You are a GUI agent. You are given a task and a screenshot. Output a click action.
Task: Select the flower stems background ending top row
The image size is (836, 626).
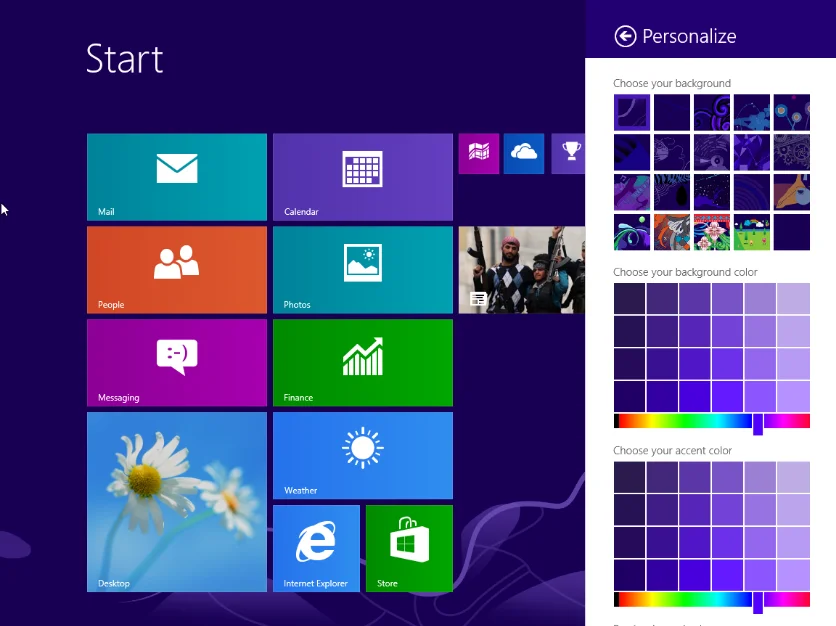pyautogui.click(x=792, y=113)
